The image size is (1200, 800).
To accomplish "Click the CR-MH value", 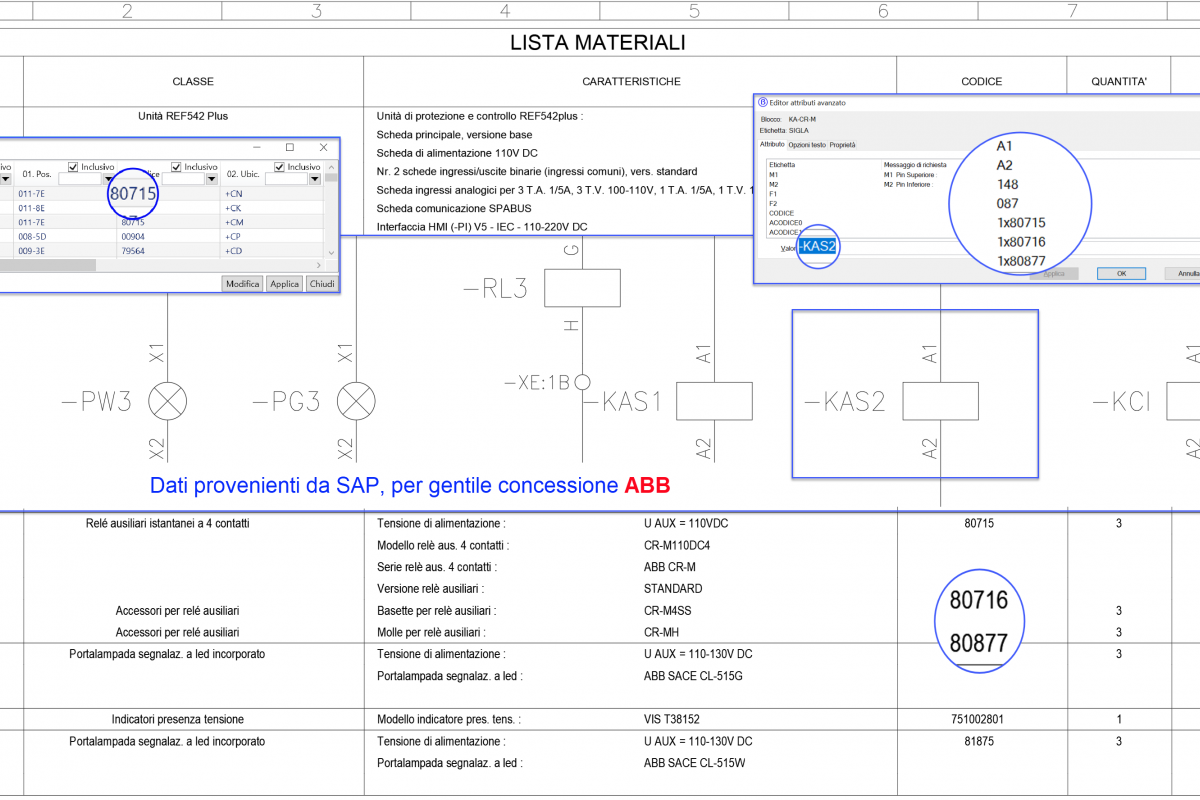I will pyautogui.click(x=663, y=632).
